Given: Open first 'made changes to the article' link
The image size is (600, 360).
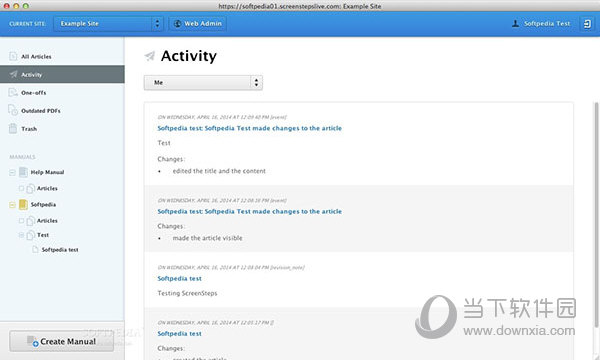Looking at the screenshot, I should click(x=249, y=128).
